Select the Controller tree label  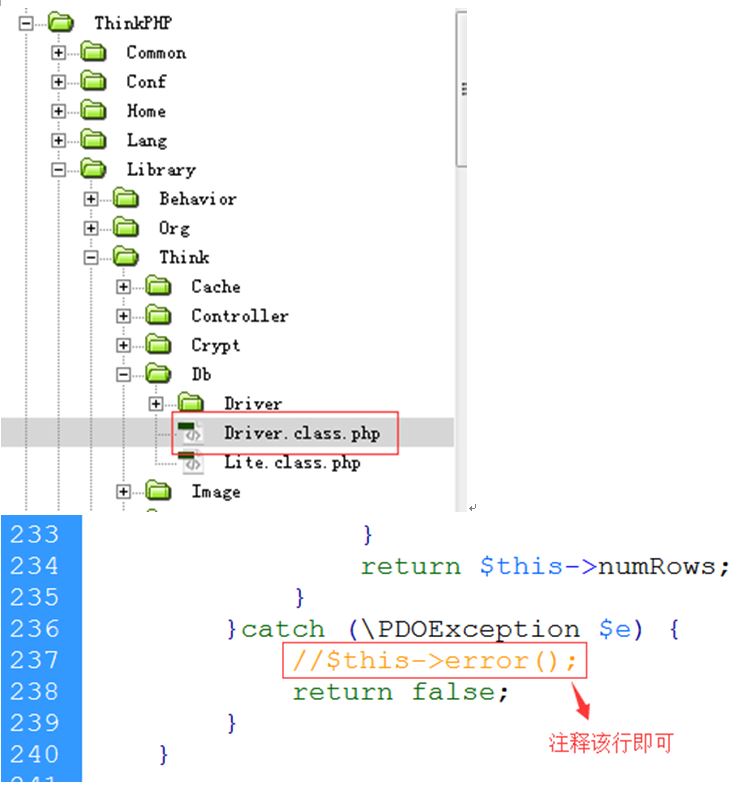[240, 316]
